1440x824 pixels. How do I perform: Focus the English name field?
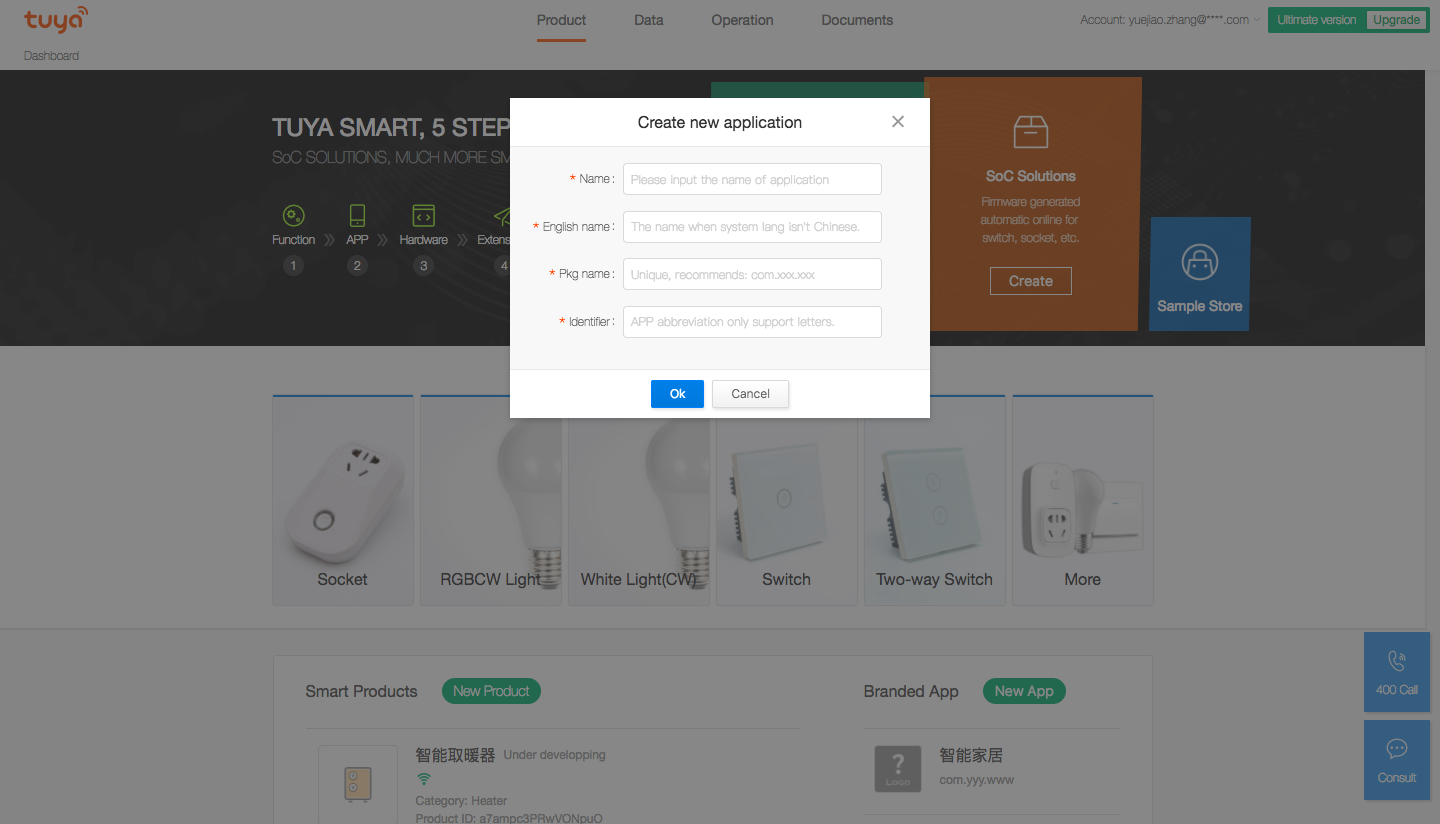click(x=752, y=227)
